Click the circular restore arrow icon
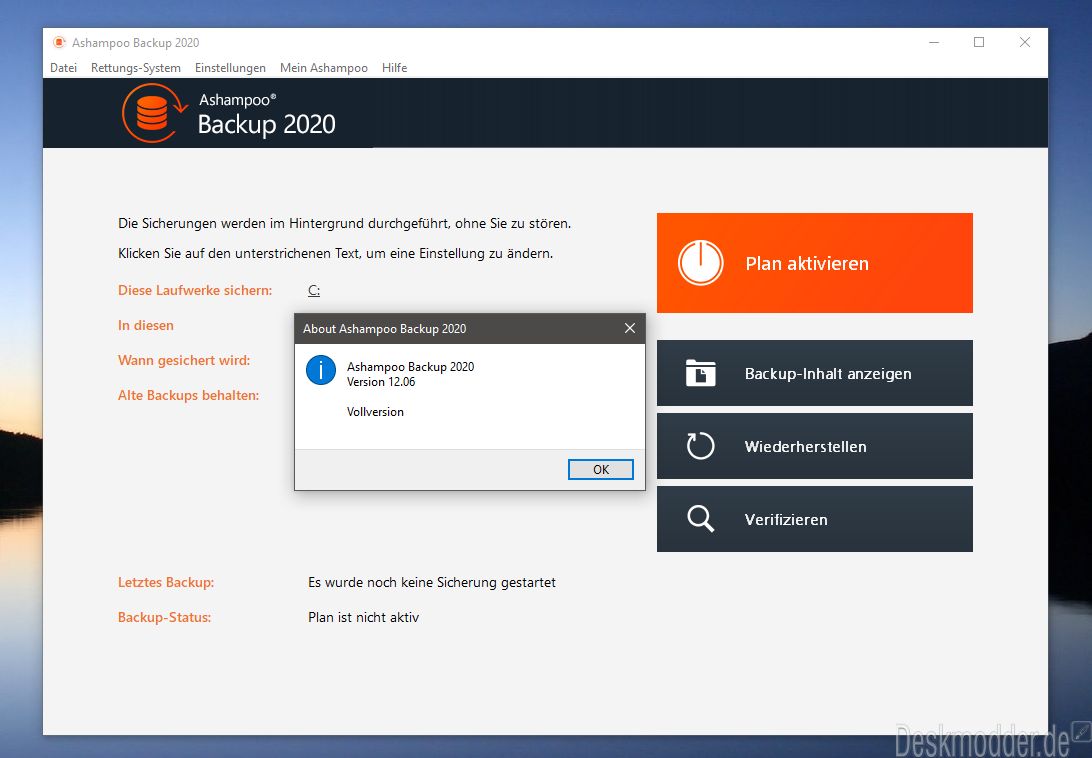 click(x=701, y=446)
